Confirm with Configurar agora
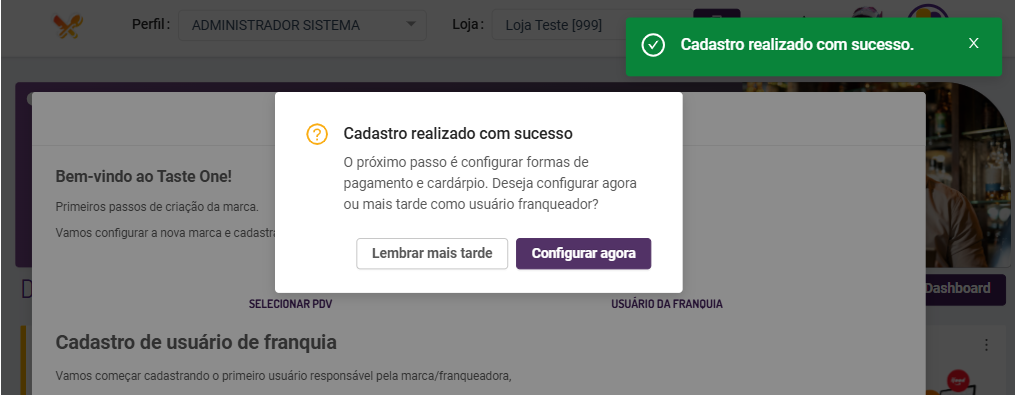Screen dimensions: 1015x395 583,253
